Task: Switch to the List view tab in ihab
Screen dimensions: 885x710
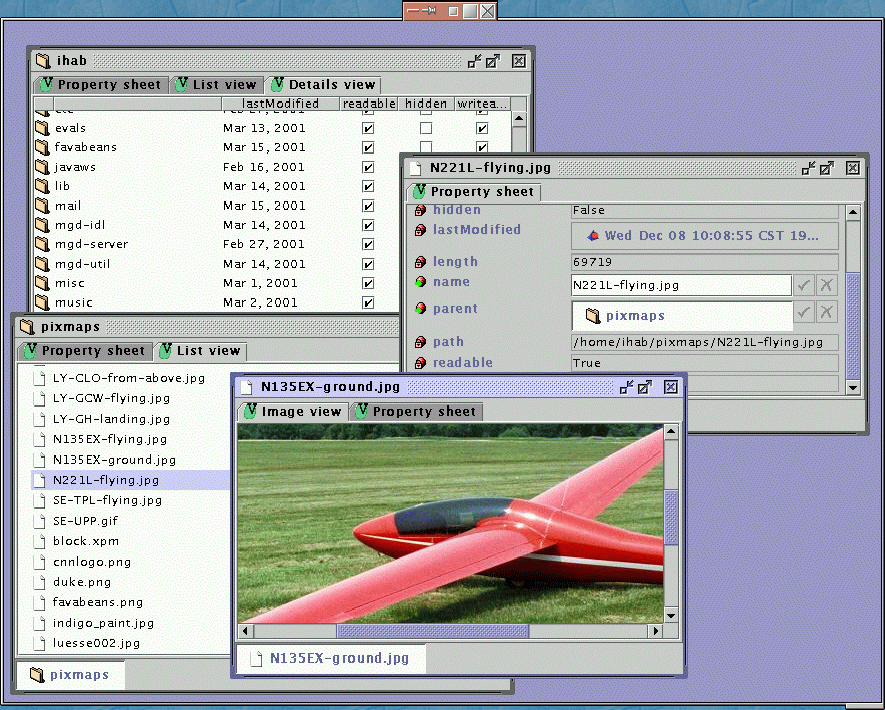Action: (216, 85)
